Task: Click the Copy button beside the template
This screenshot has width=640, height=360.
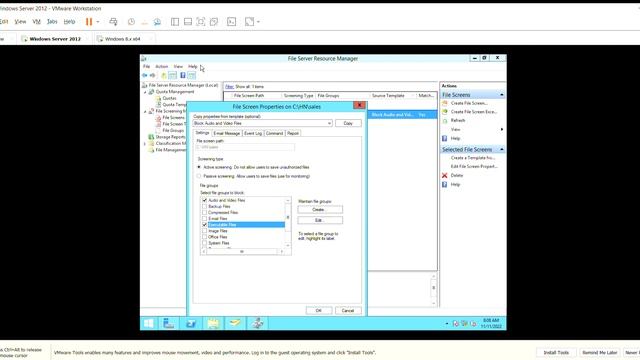Action: click(348, 123)
